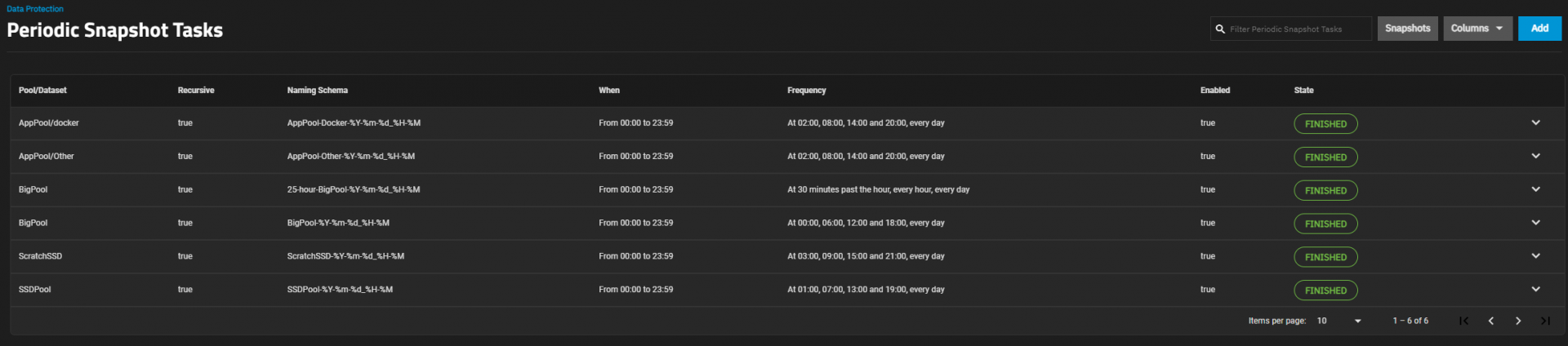
Task: Open the Items per page selector
Action: [1339, 321]
